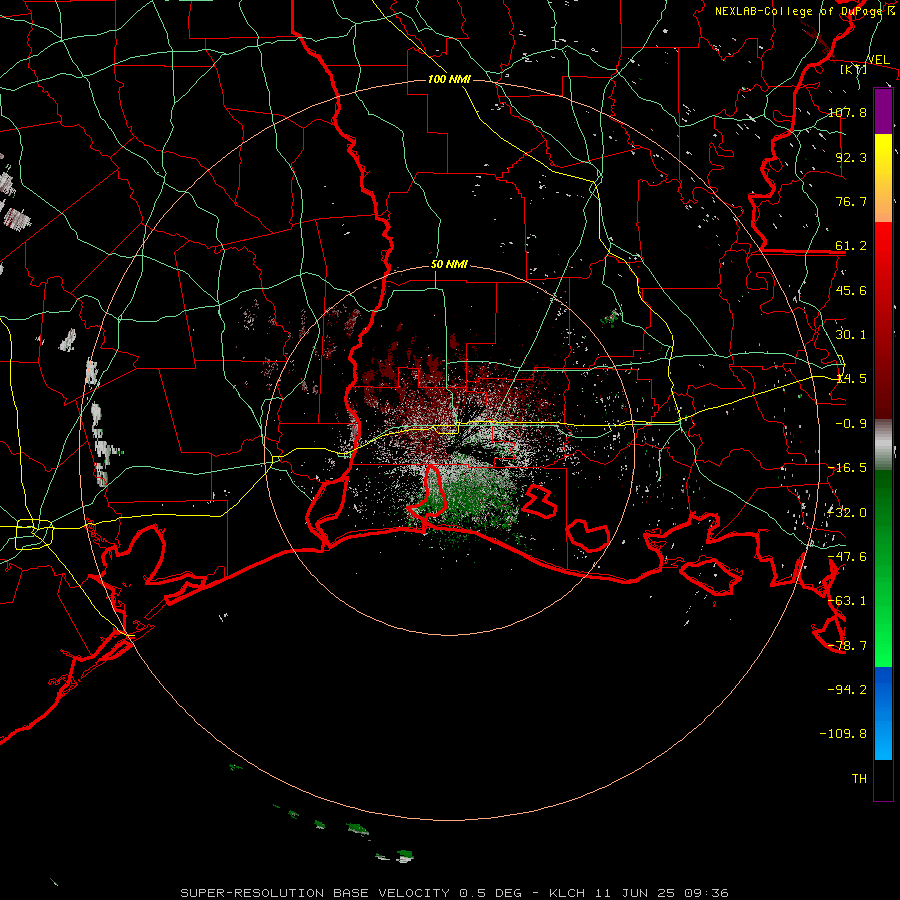This screenshot has width=900, height=900.
Task: Click the 14.5 scale value
Action: click(x=851, y=378)
